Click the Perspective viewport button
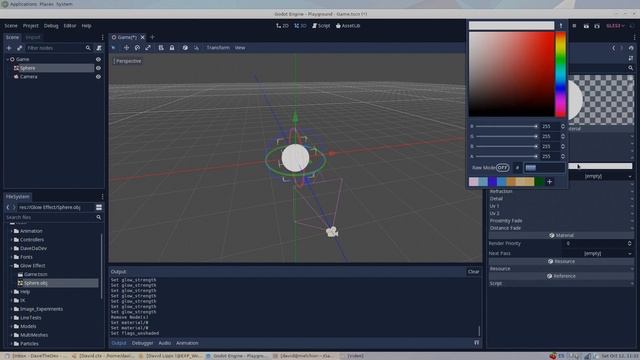 pyautogui.click(x=127, y=61)
